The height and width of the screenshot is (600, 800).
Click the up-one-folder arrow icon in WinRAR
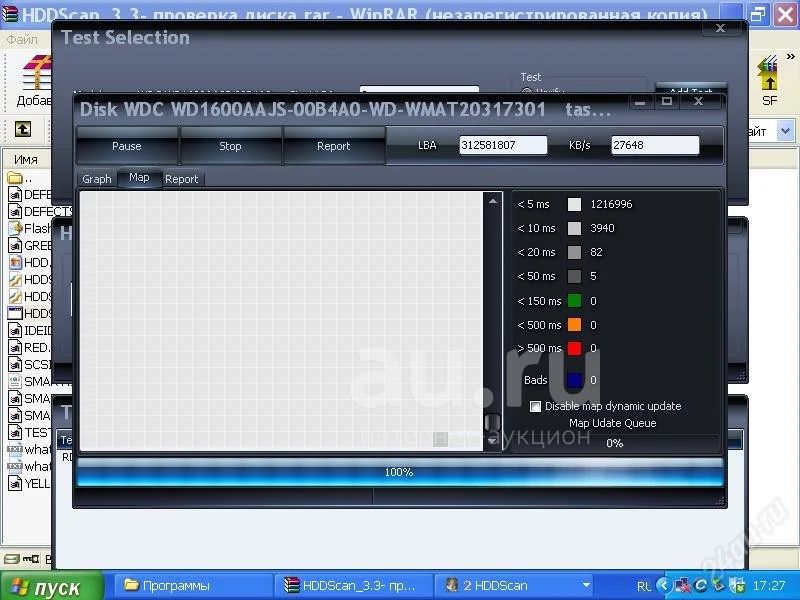22,129
